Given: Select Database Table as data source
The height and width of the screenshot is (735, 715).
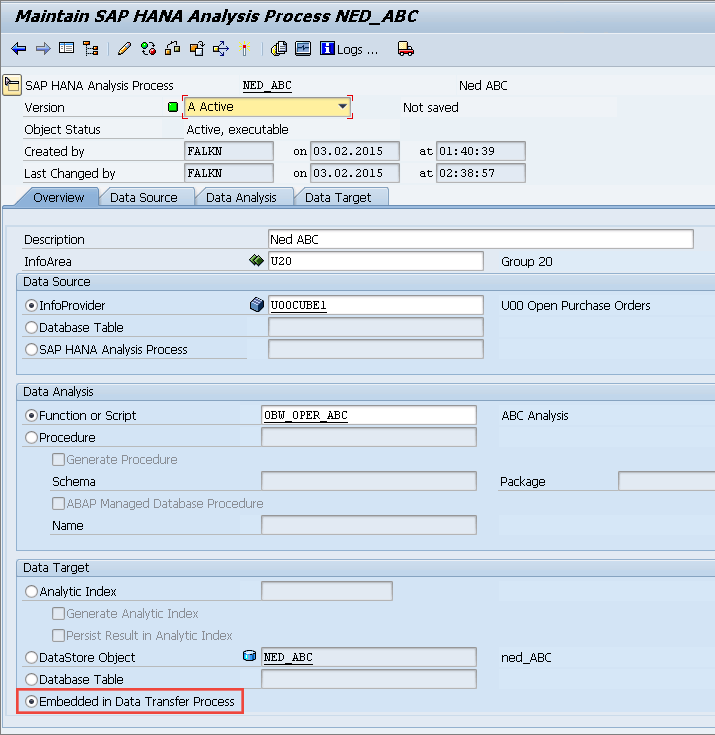Looking at the screenshot, I should tap(31, 328).
